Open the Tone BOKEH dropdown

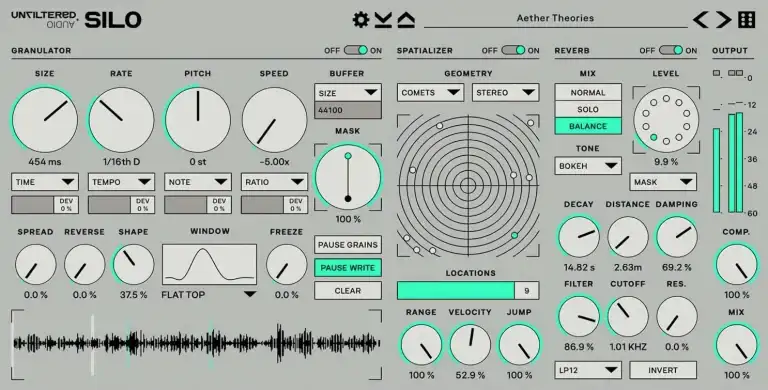tap(588, 166)
